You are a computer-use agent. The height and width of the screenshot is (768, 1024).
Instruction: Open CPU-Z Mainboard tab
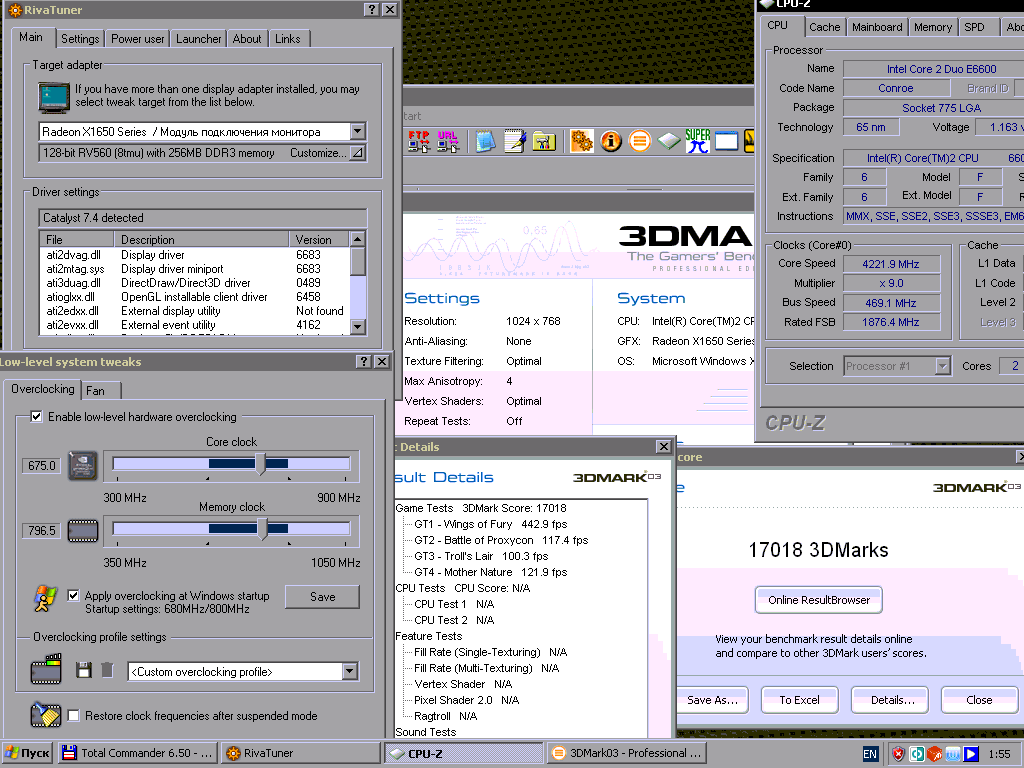pos(877,27)
